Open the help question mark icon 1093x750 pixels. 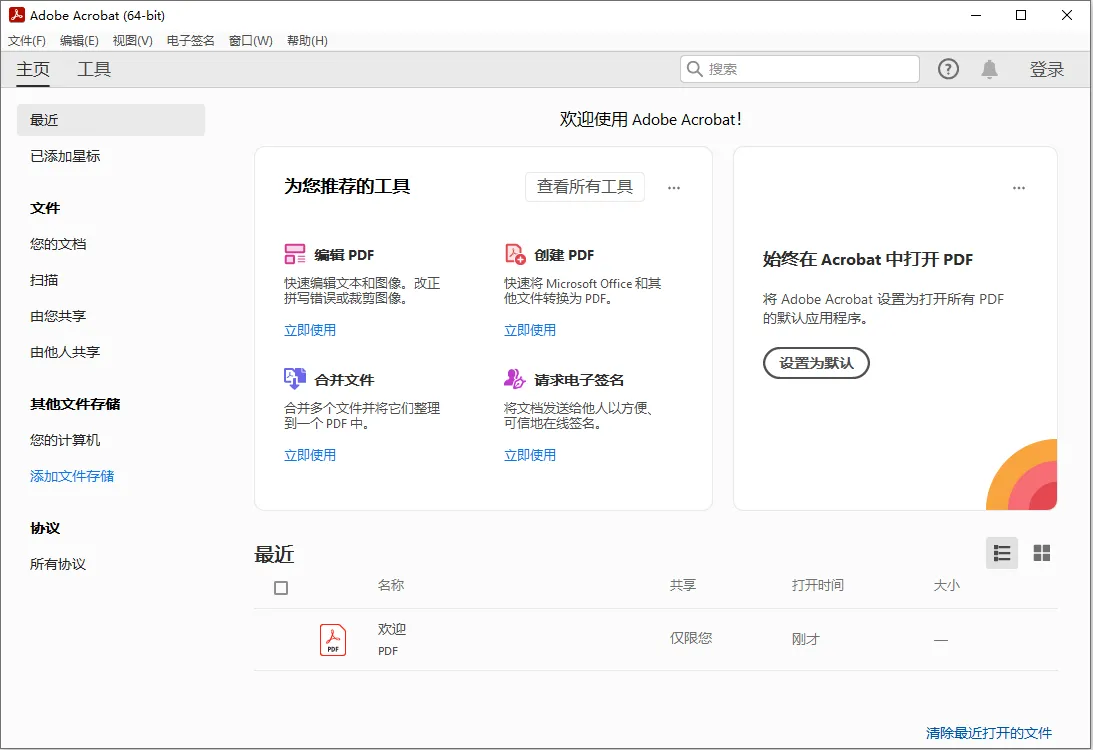coord(948,69)
